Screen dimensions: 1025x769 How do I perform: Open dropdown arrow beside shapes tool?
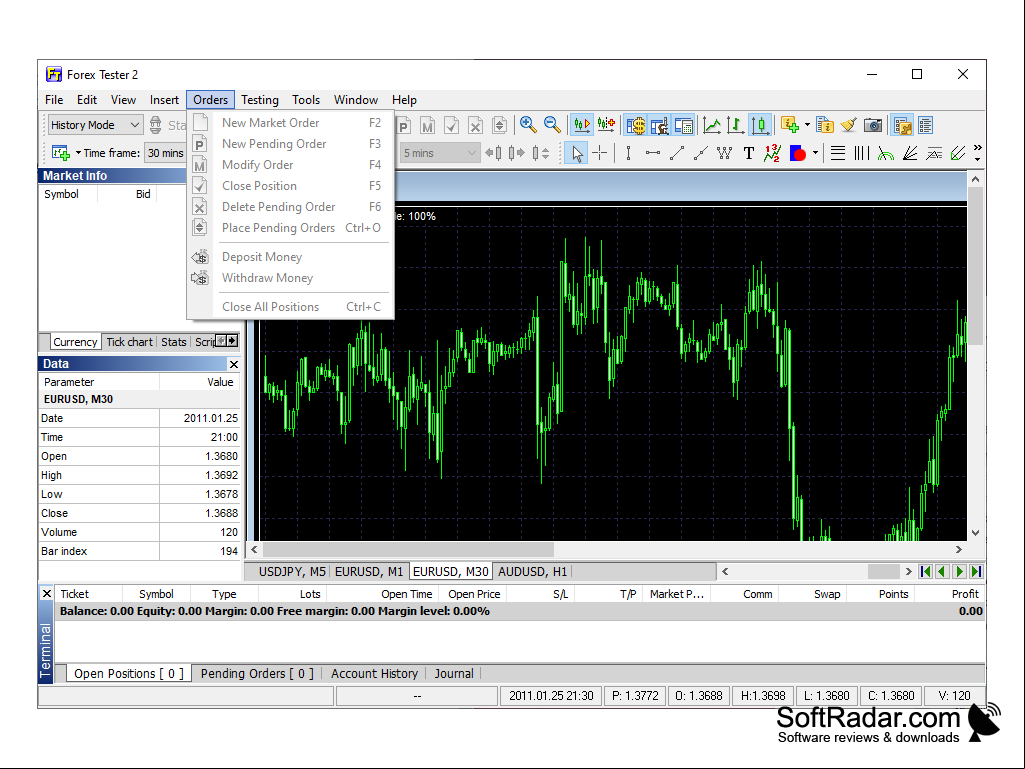(815, 154)
